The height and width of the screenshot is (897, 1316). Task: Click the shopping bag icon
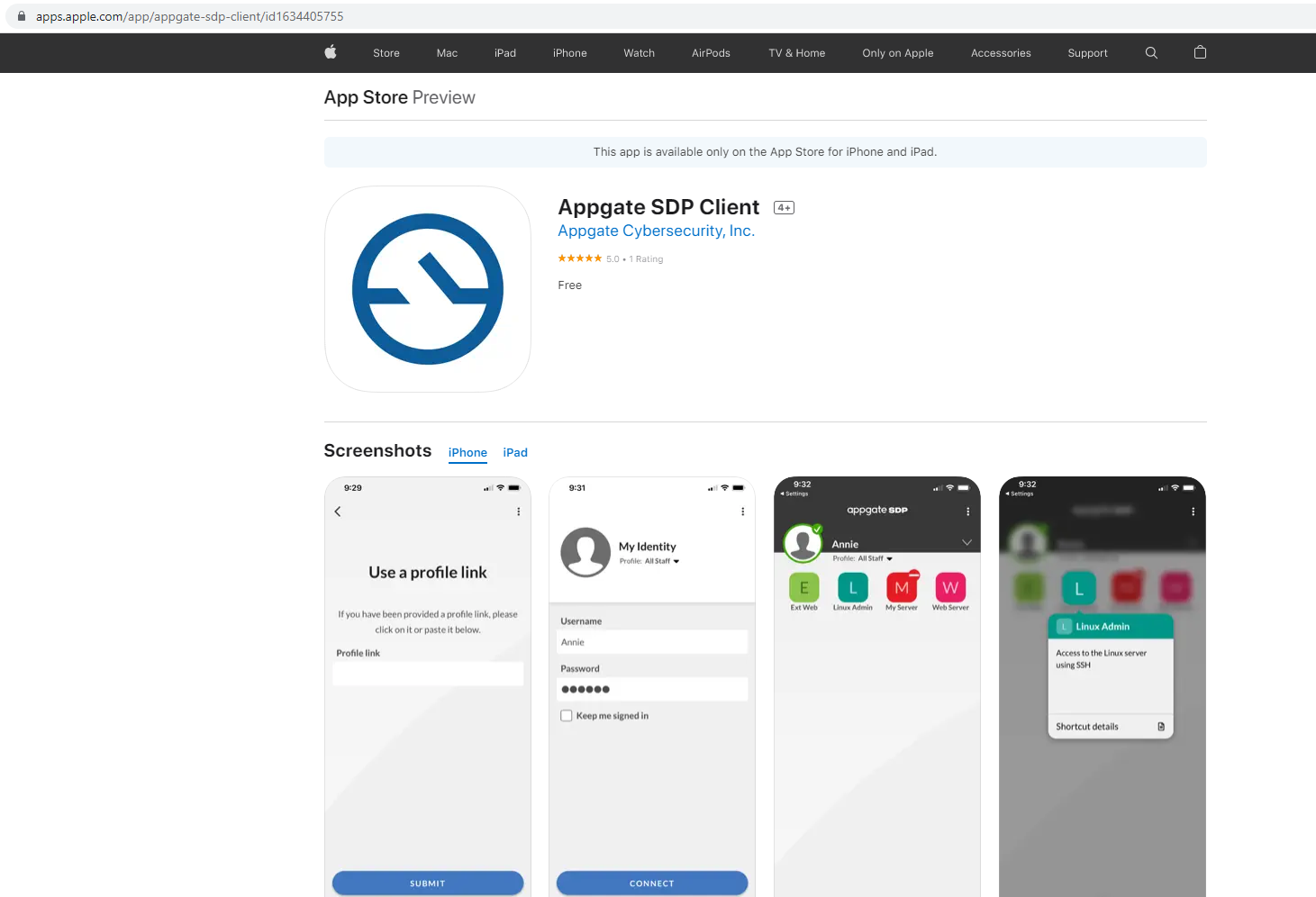point(1200,52)
